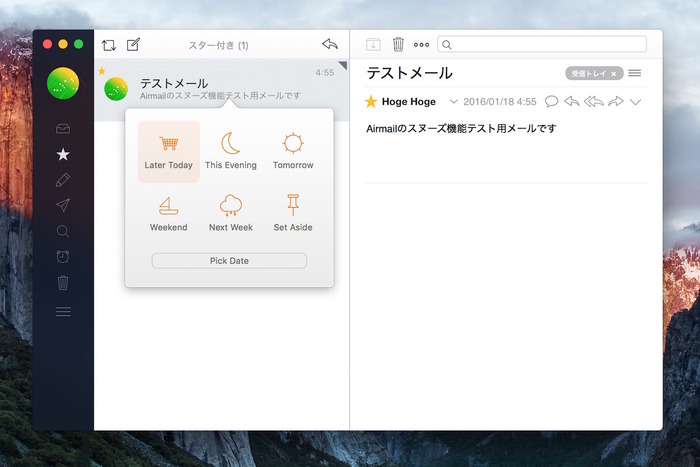Screen dimensions: 700x467
Task: Reply all with double-arrow icon
Action: 594,101
